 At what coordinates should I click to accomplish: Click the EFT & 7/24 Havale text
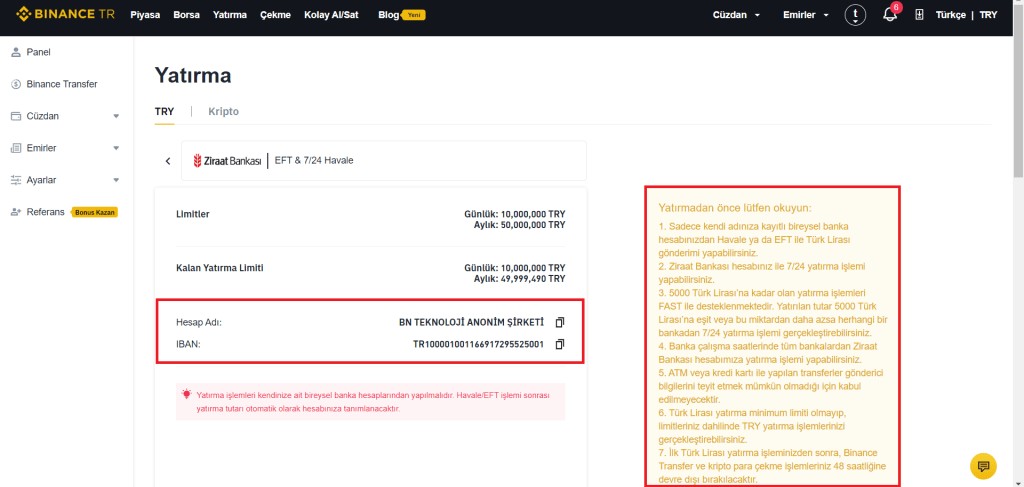point(314,161)
